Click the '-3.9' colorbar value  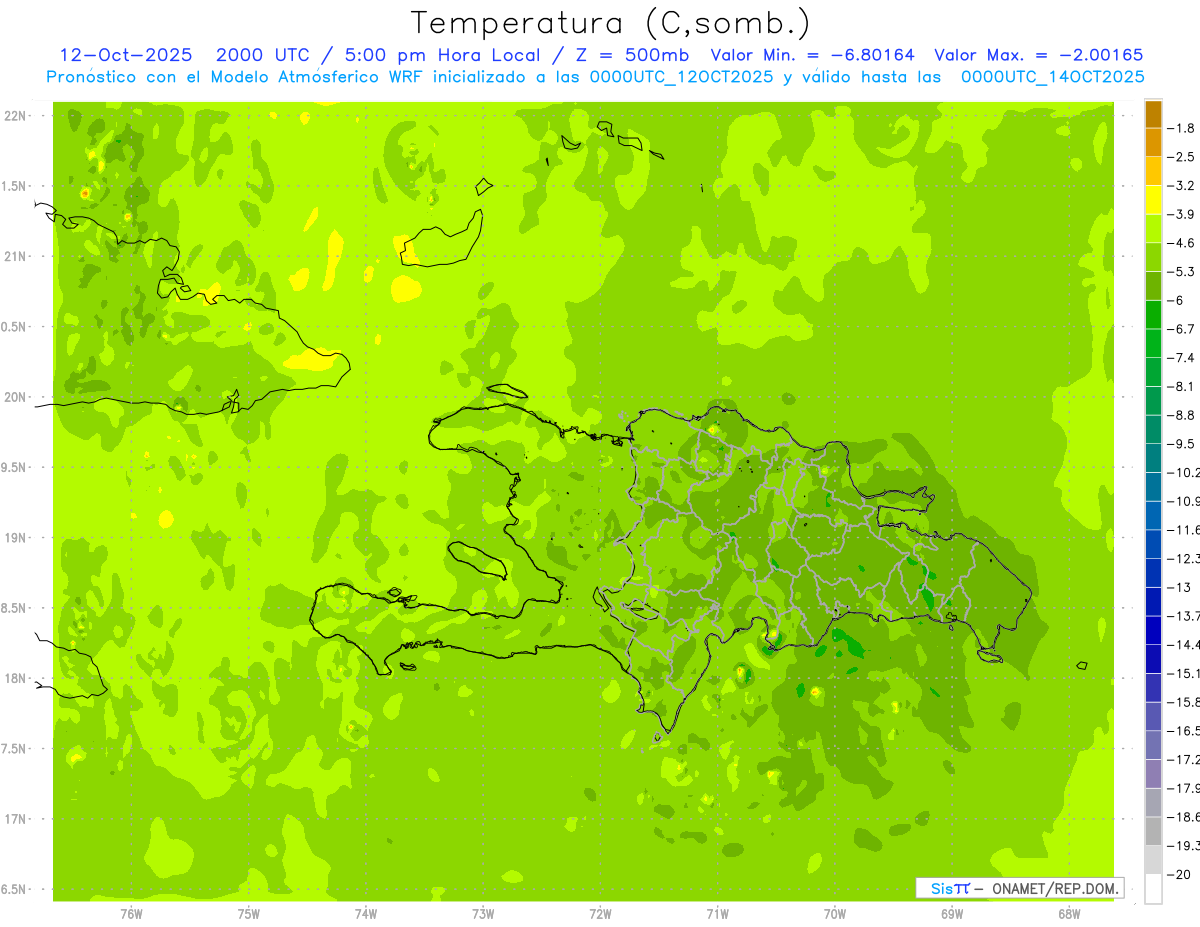coord(1182,214)
